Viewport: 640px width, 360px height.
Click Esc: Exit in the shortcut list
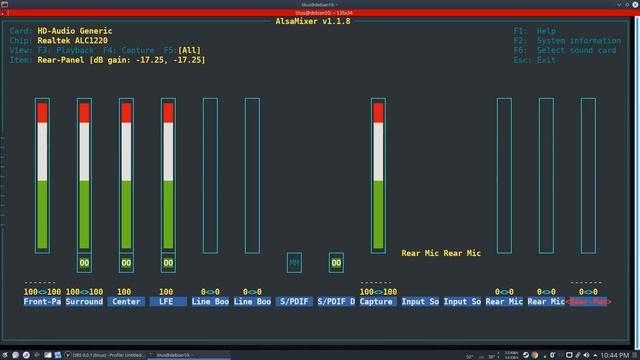click(x=535, y=60)
